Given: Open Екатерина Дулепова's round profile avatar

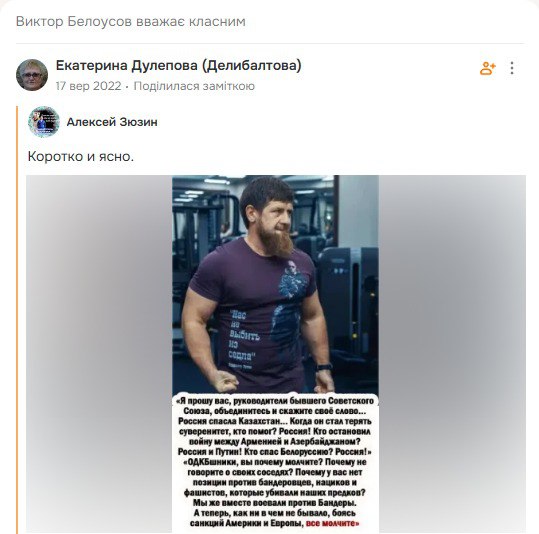Looking at the screenshot, I should [x=32, y=75].
